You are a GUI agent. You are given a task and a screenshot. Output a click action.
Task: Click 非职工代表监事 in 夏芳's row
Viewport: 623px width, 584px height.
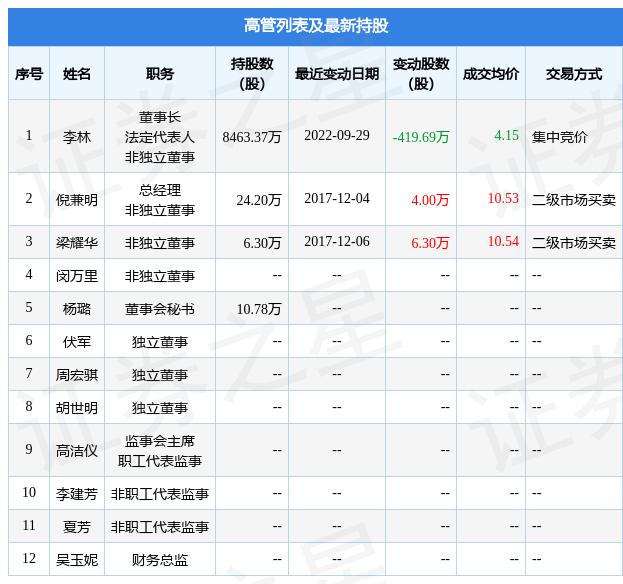160,527
